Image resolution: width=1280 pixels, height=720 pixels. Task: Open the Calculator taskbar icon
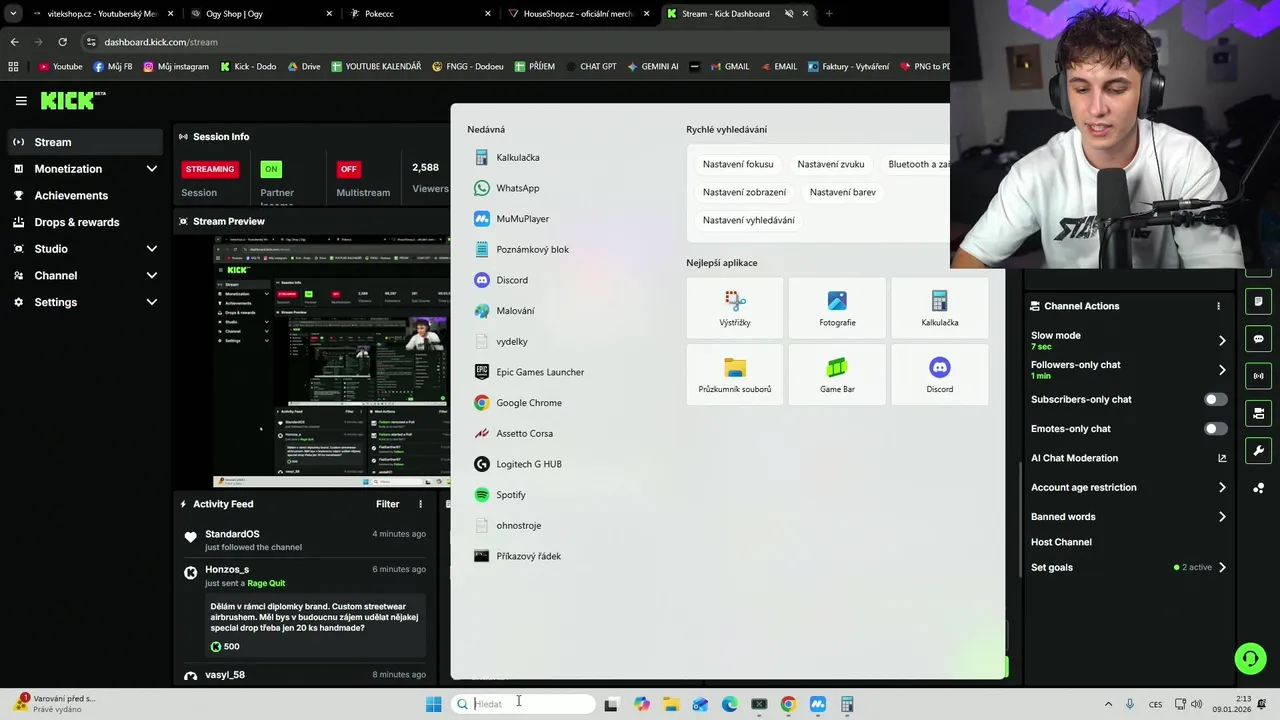[847, 704]
